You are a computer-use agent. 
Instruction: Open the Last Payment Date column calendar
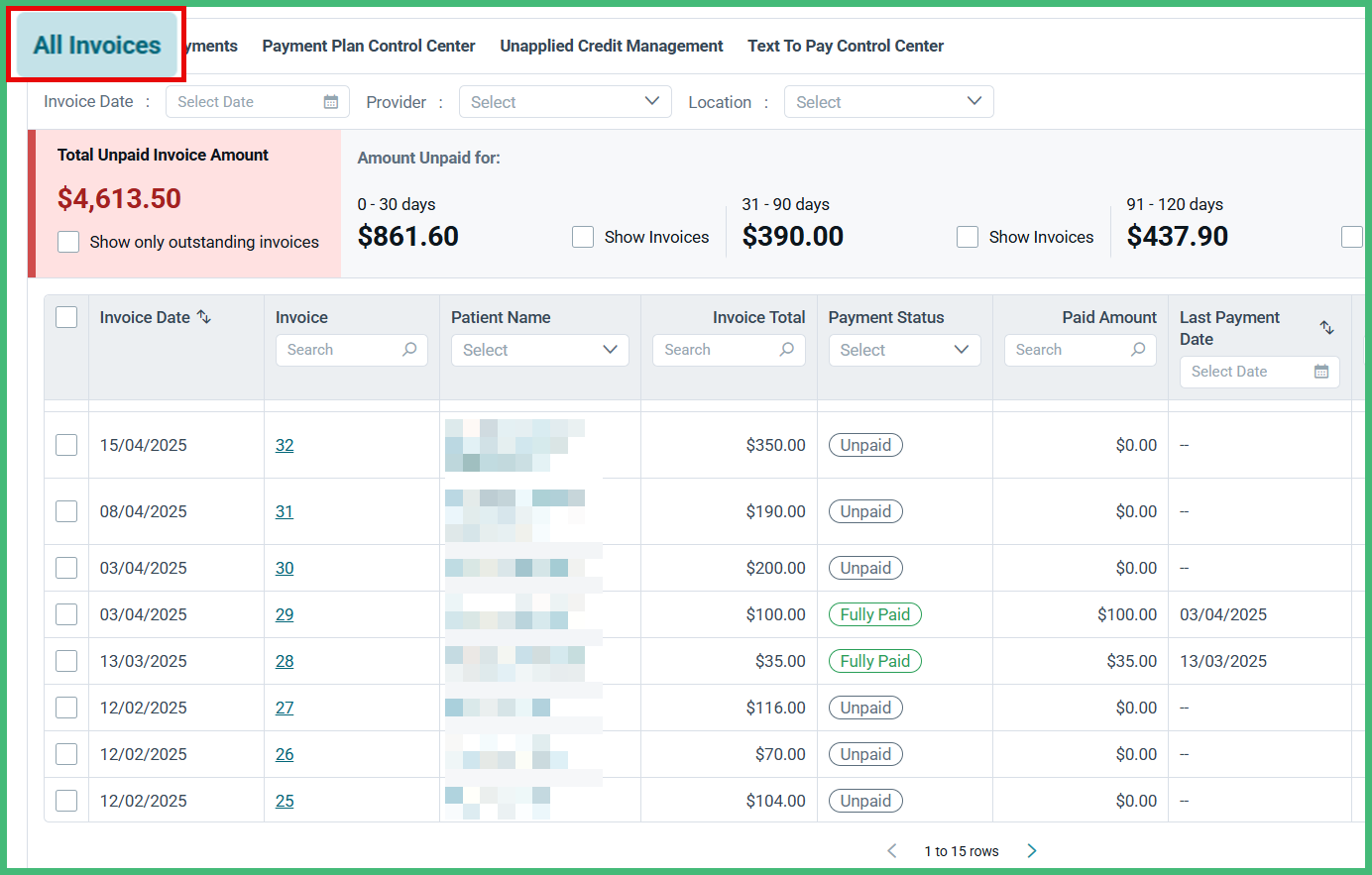pyautogui.click(x=1320, y=371)
